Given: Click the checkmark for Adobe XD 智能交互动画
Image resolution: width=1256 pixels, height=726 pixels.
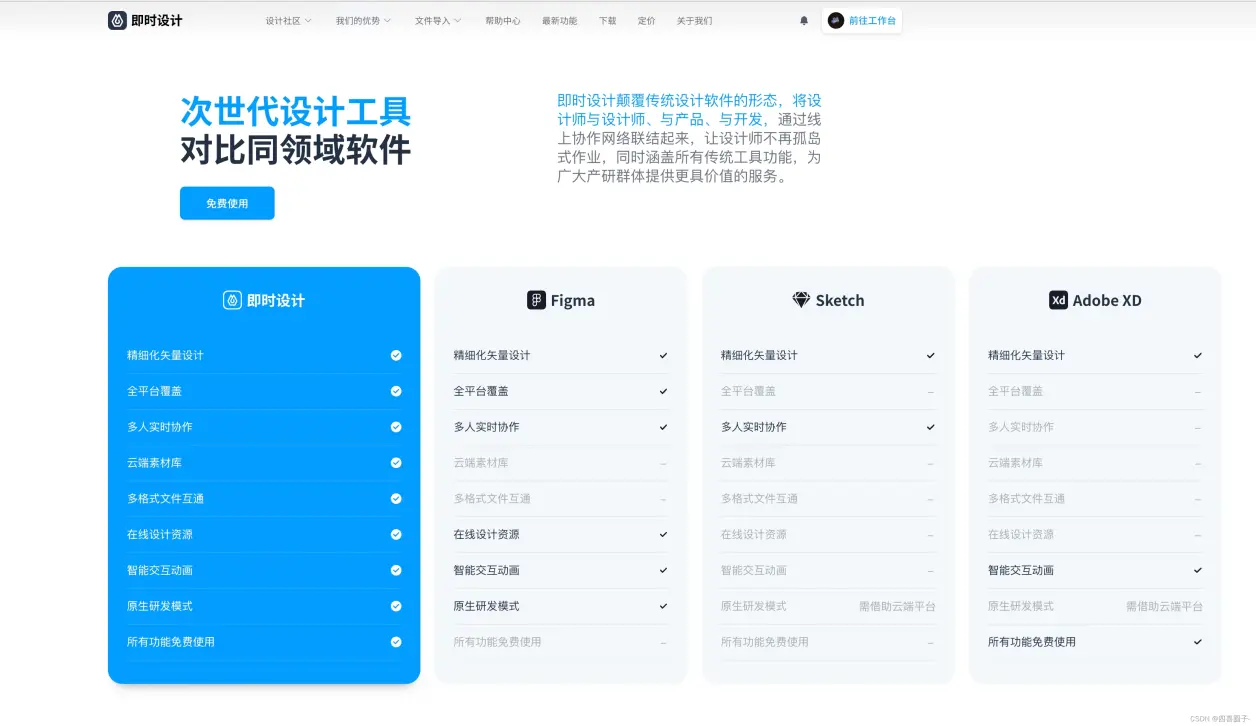Looking at the screenshot, I should tap(1197, 570).
